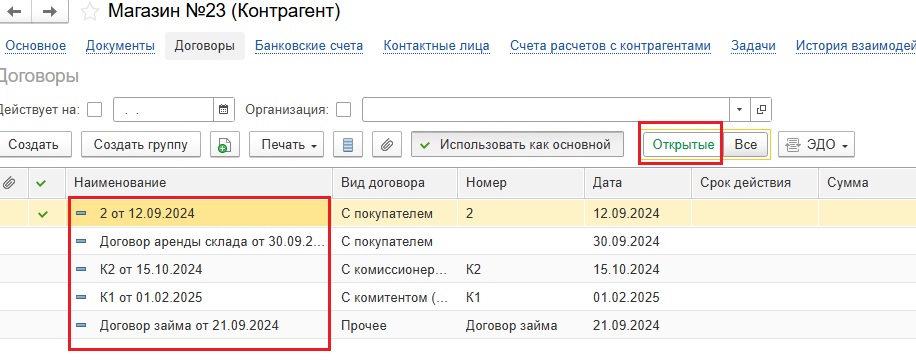Click row icon of Договор займа от 21.09.2024
Screen dimensions: 916x361
point(81,325)
